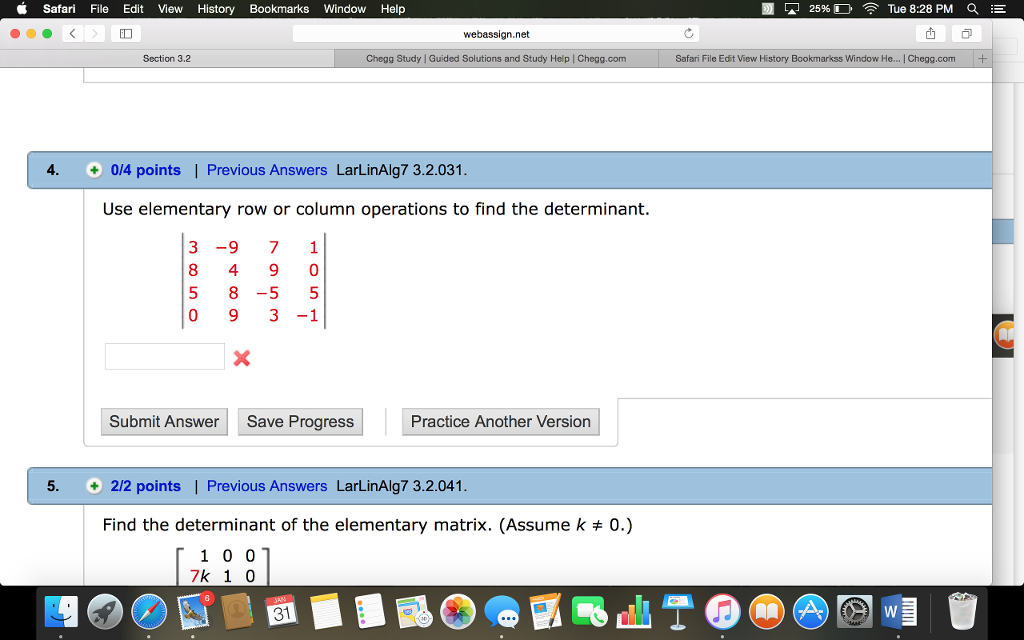Click Submit Answer for problem 4
This screenshot has width=1024, height=640.
[x=164, y=421]
